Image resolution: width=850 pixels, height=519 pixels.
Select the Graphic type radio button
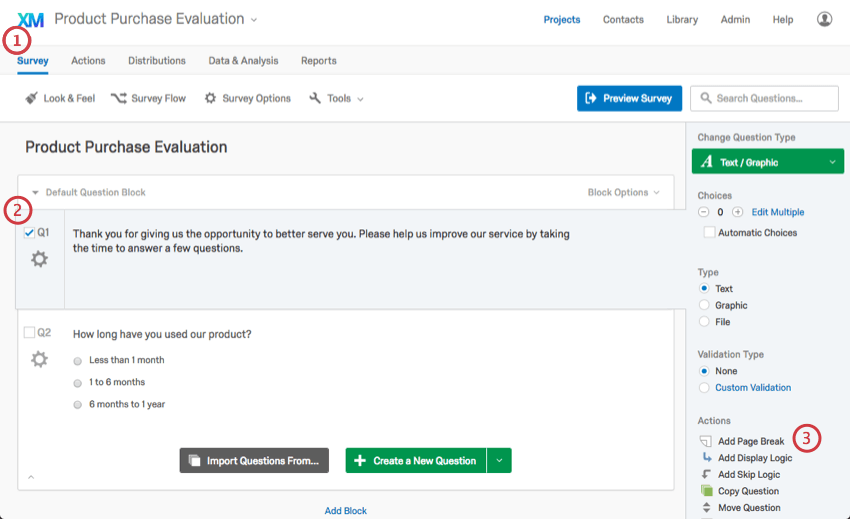[x=705, y=305]
